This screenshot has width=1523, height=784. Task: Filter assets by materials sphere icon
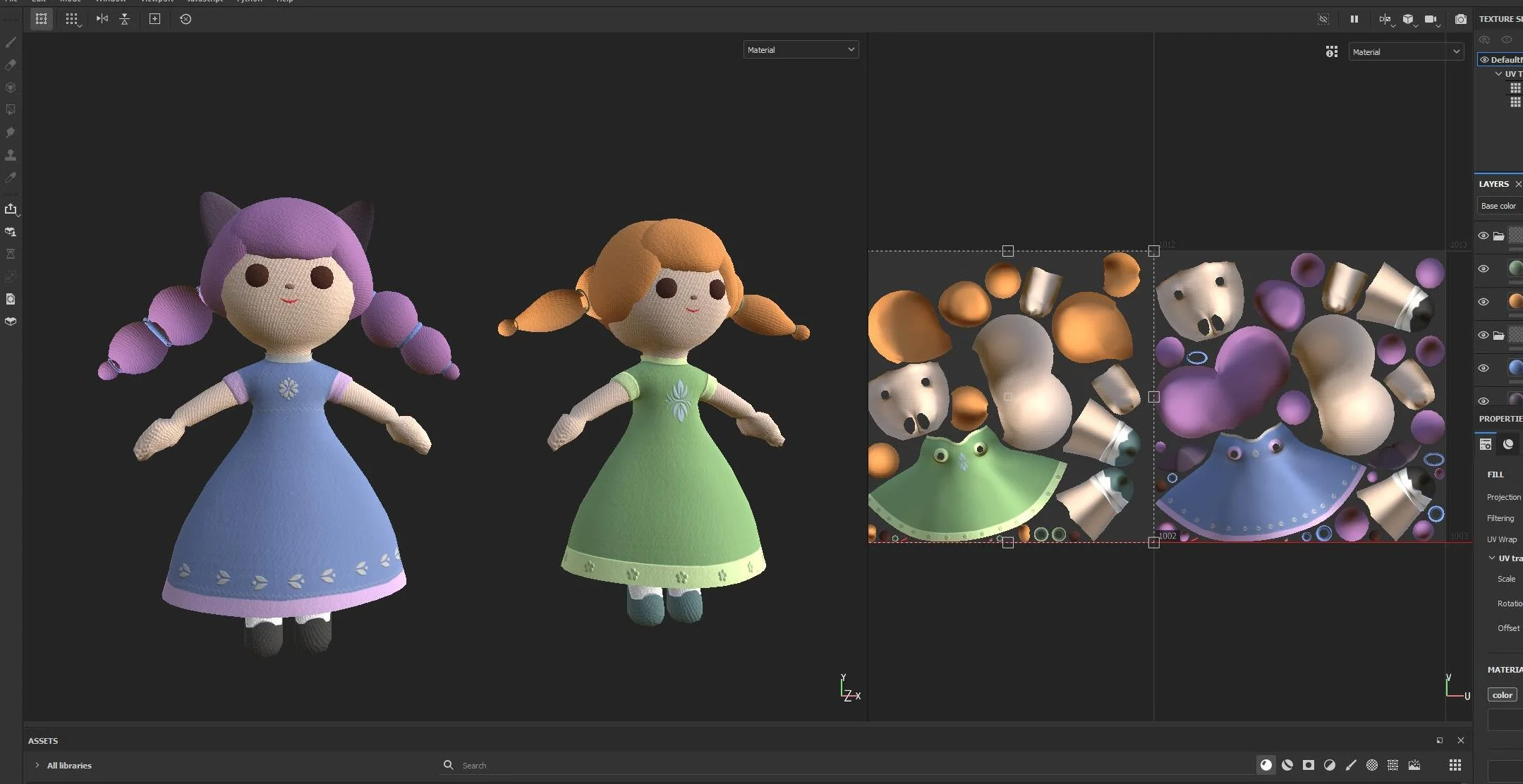[1266, 765]
